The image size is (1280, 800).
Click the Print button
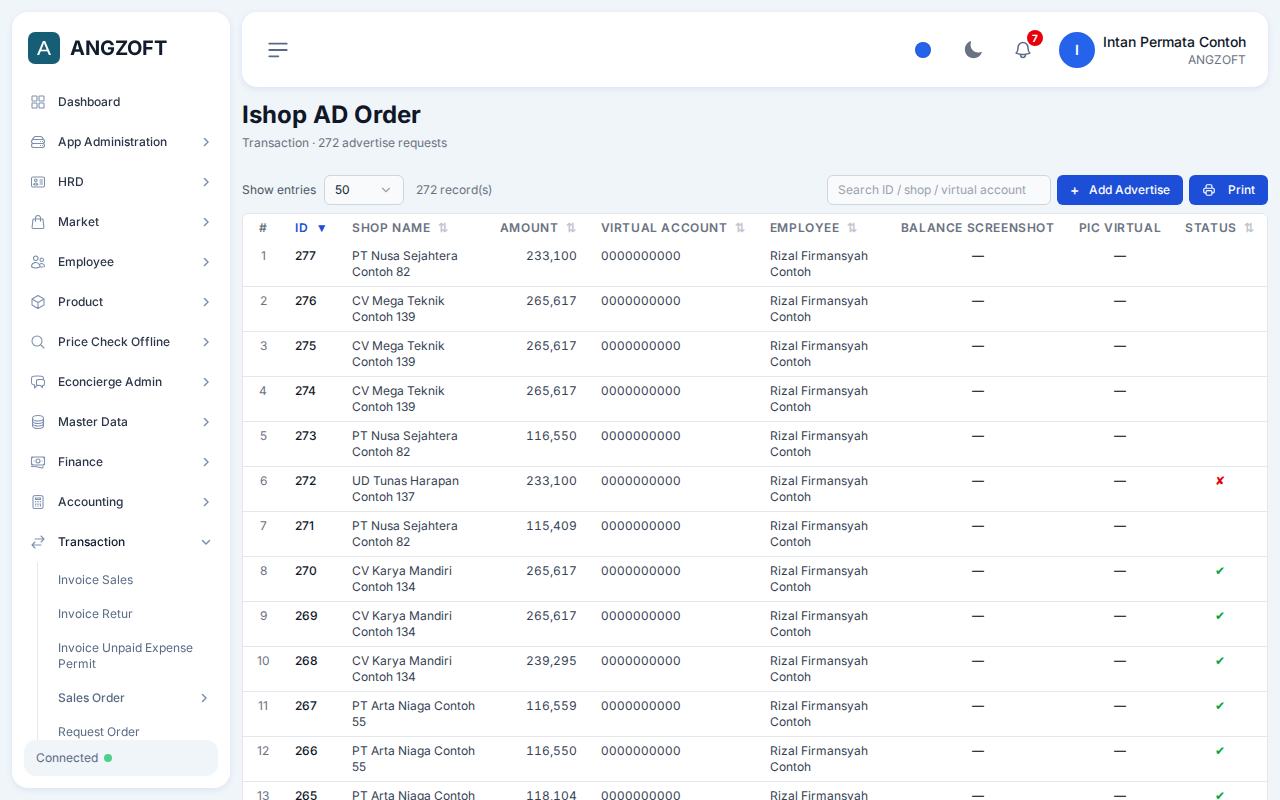1228,190
